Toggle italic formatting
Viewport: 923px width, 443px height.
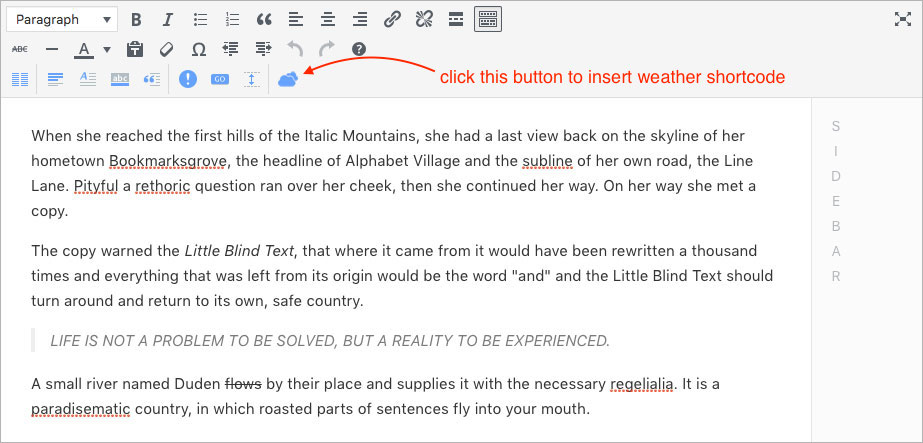pyautogui.click(x=167, y=19)
